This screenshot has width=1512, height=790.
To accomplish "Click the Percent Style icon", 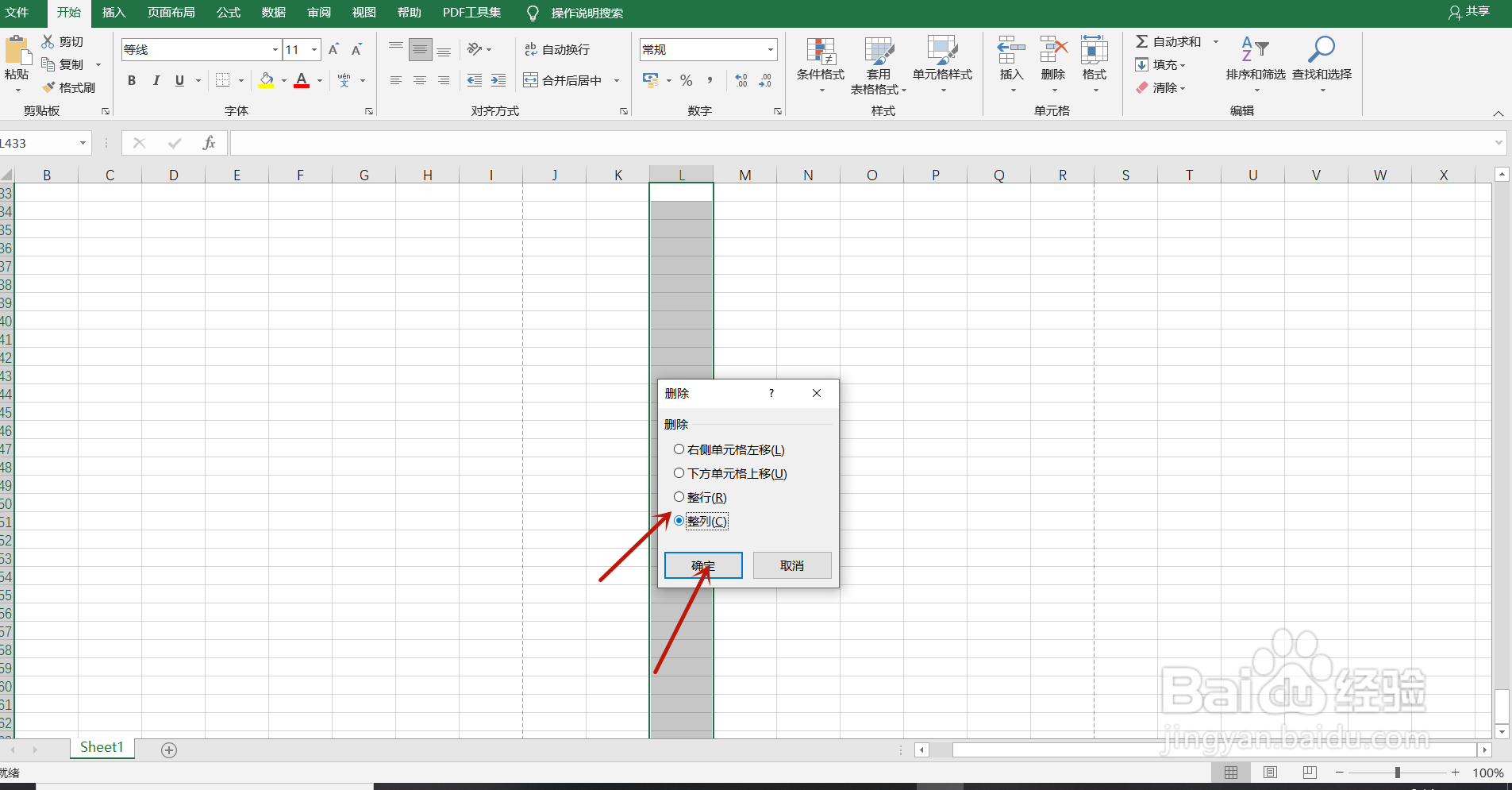I will [x=687, y=80].
